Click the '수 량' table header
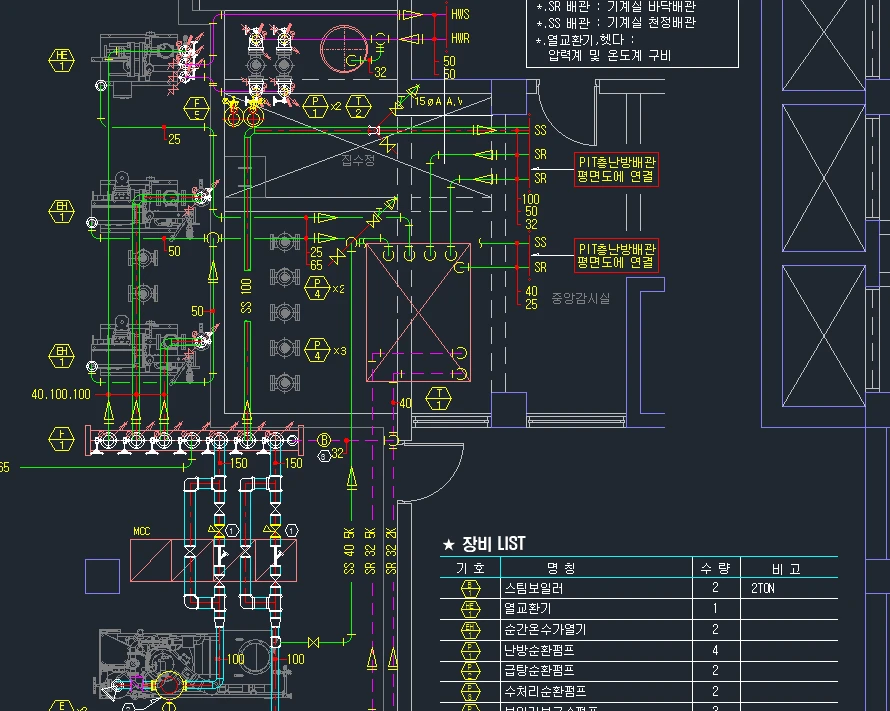The height and width of the screenshot is (711, 890). coord(715,568)
